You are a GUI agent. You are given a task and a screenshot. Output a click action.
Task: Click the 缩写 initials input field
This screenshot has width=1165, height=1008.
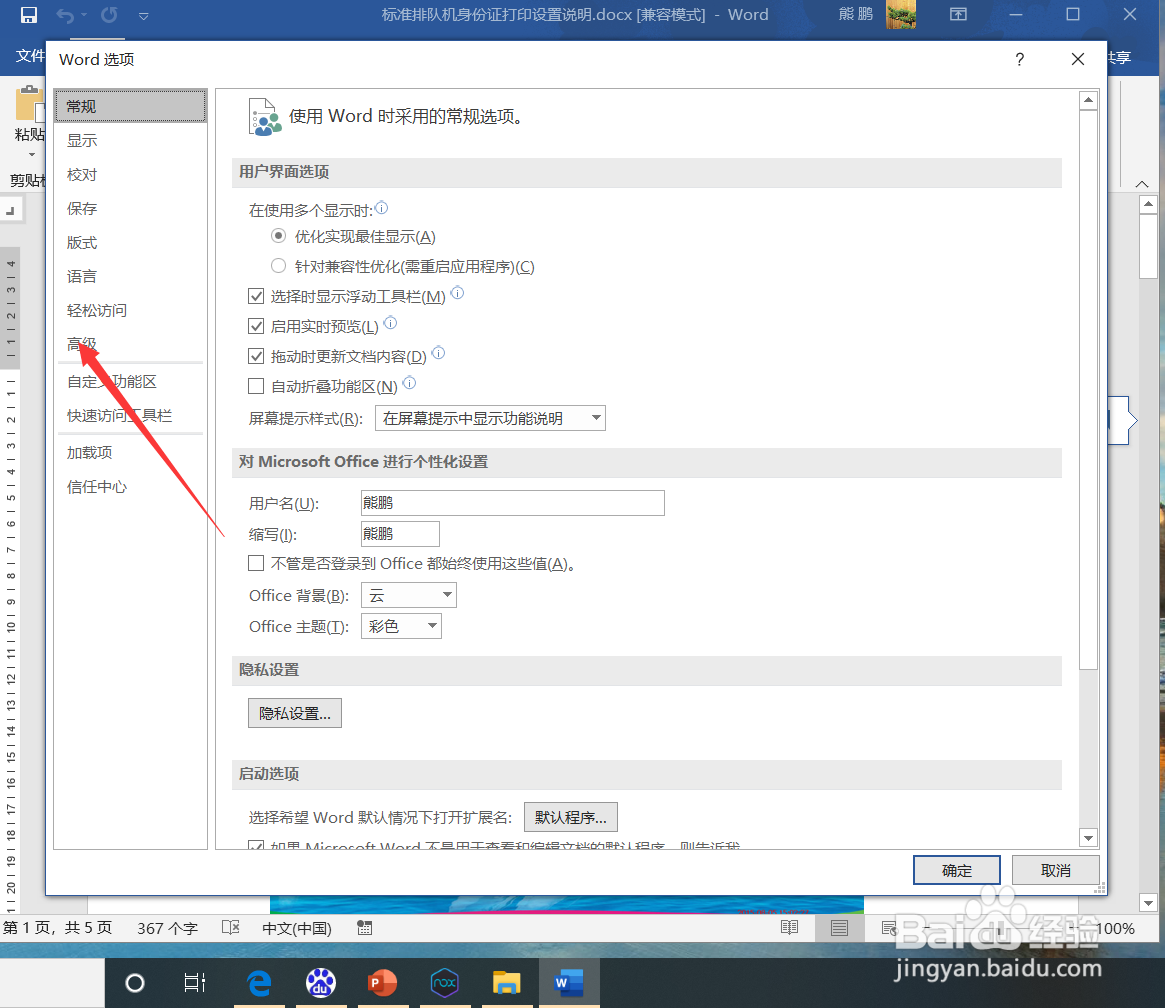[400, 533]
